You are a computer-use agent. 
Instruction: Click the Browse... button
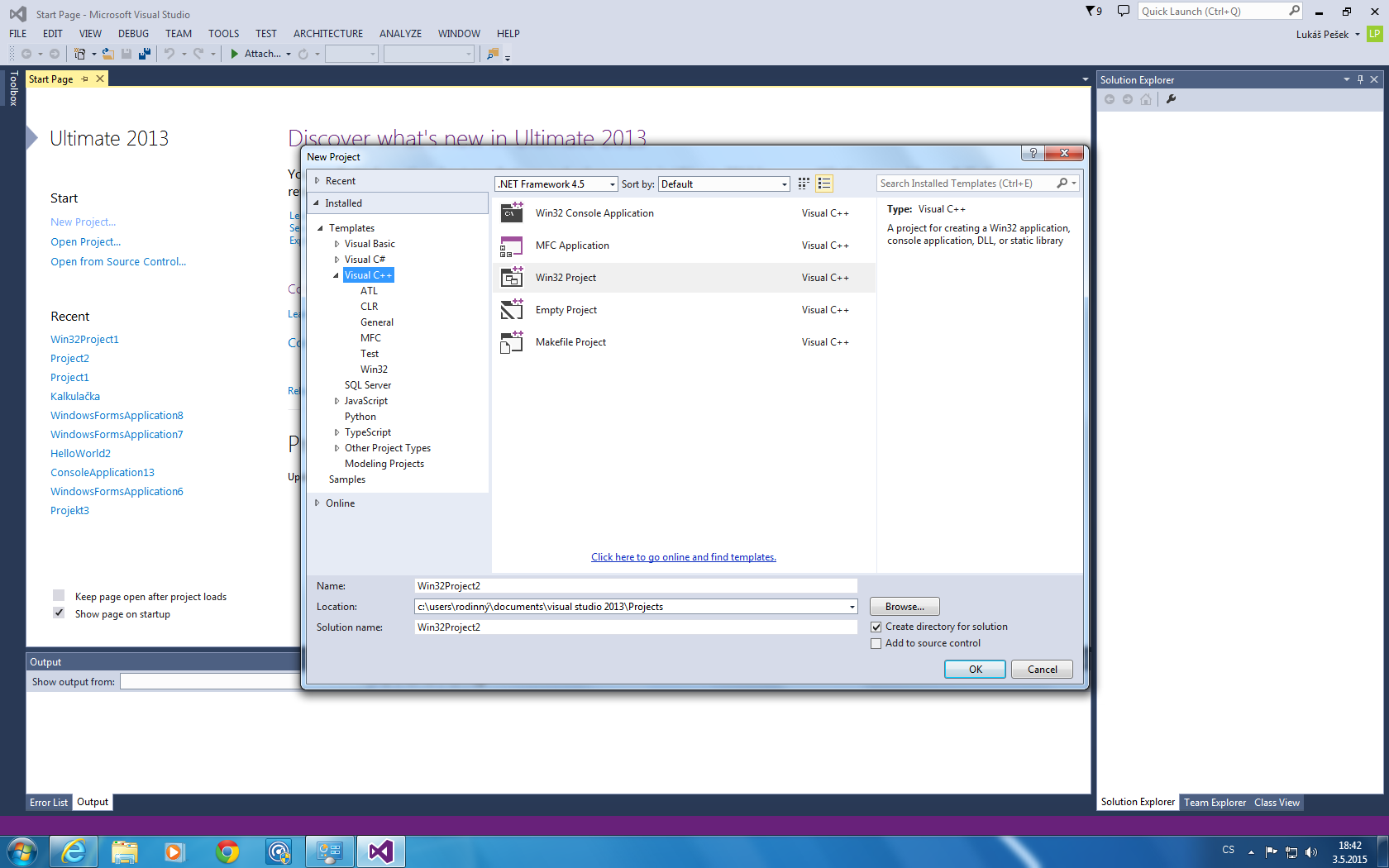(x=905, y=607)
